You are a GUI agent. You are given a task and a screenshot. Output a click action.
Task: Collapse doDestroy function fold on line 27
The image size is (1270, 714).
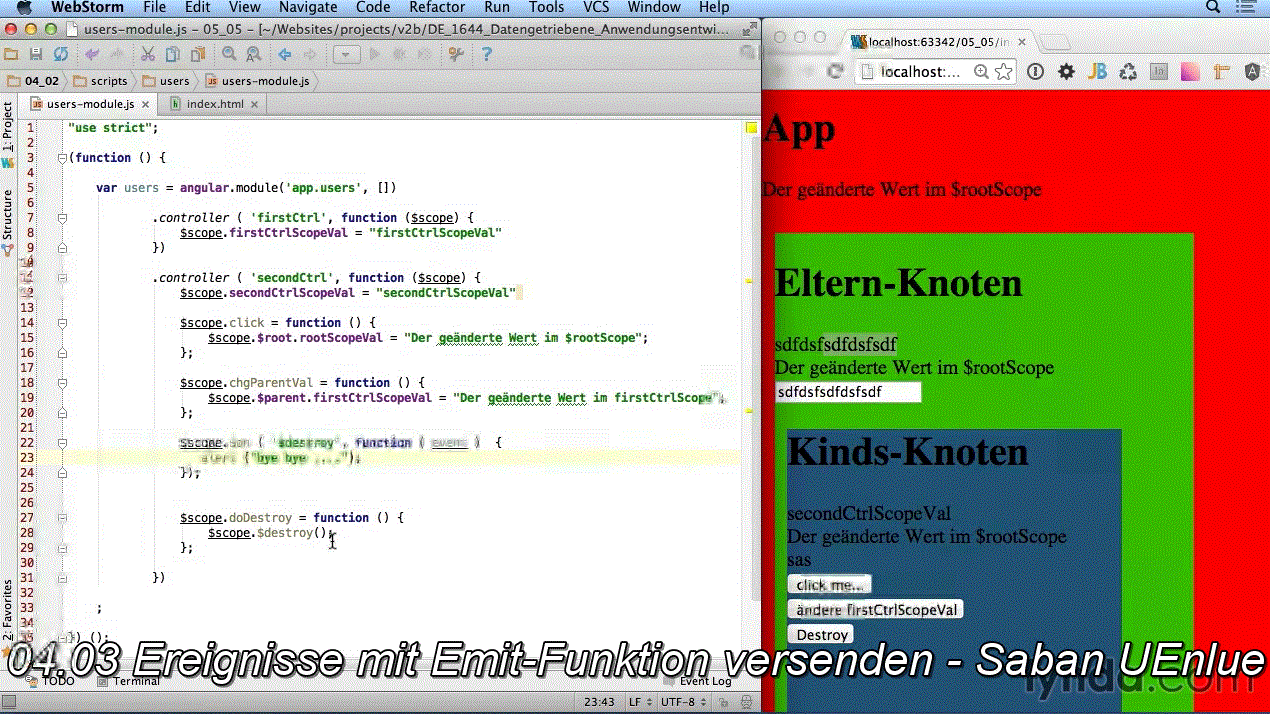(x=62, y=518)
